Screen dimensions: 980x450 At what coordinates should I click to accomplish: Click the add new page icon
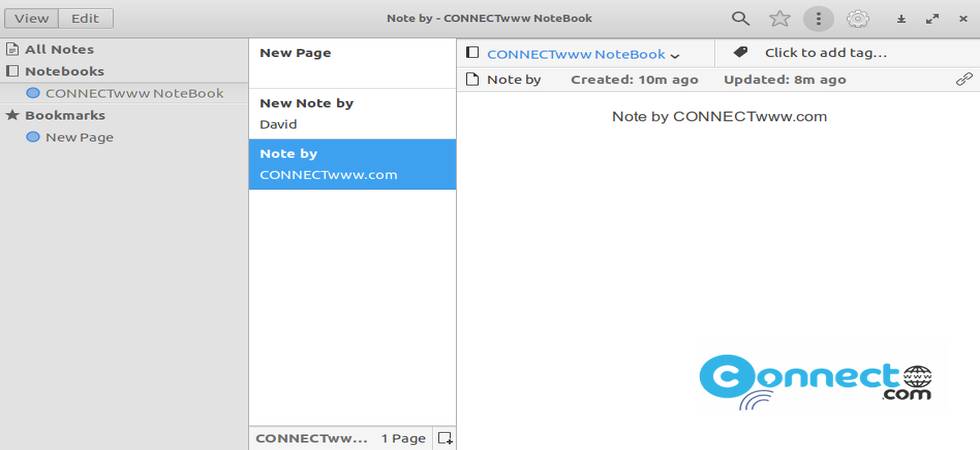[446, 438]
